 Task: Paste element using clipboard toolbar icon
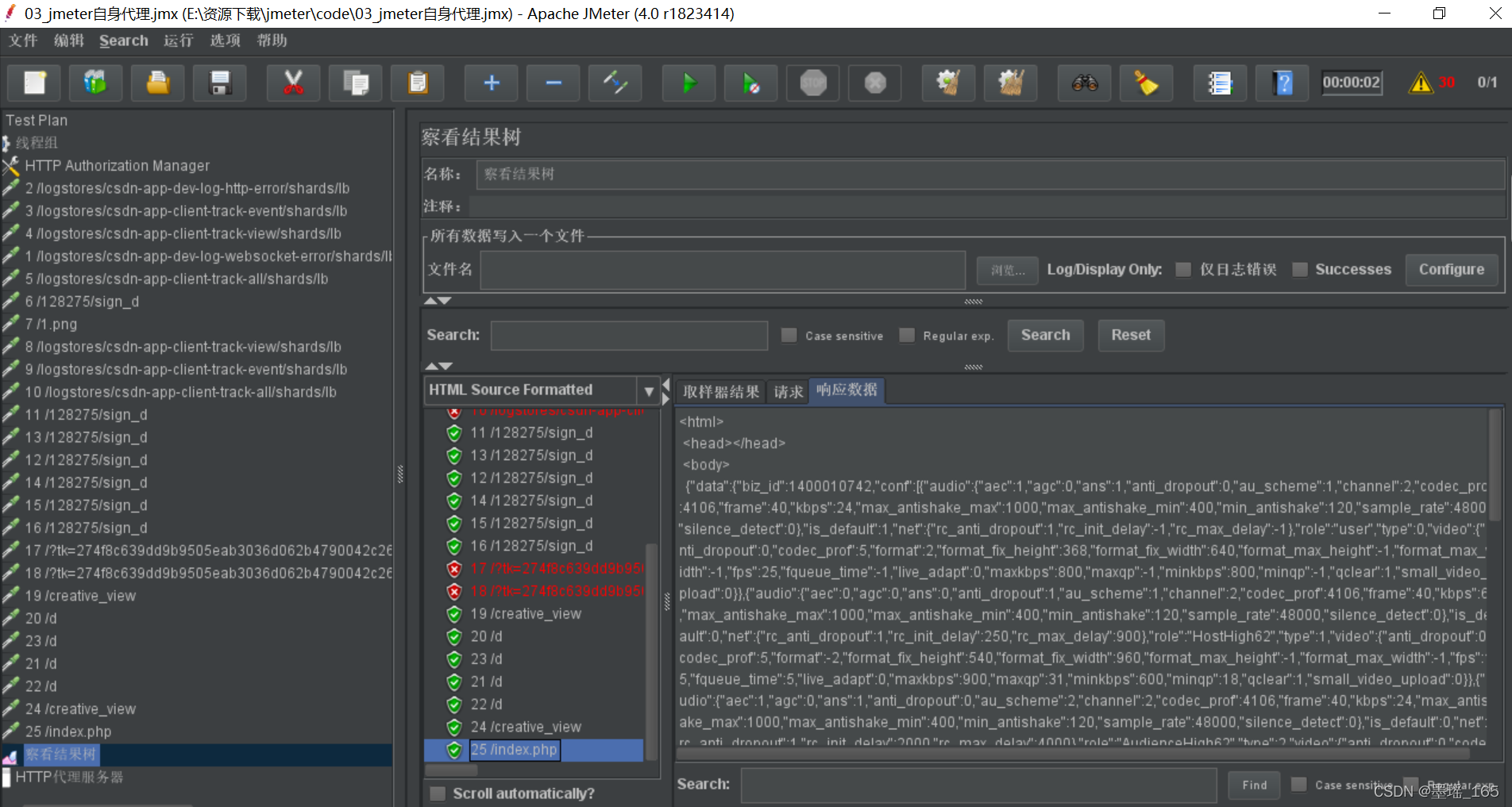418,83
